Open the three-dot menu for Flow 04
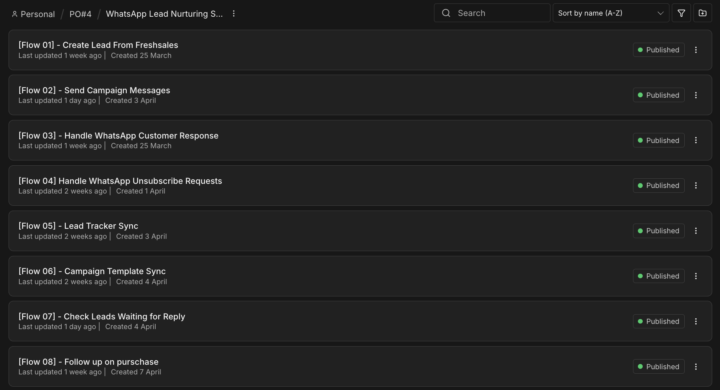Image resolution: width=720 pixels, height=390 pixels. [x=696, y=186]
